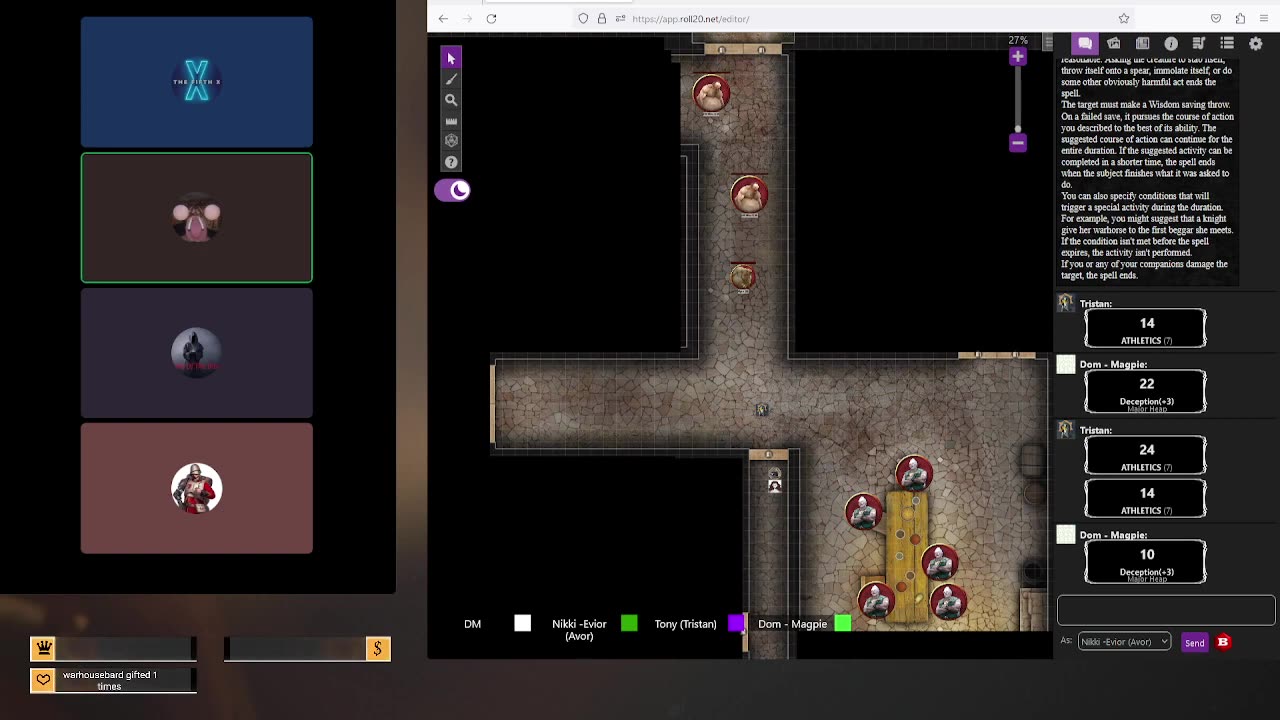Open the 'As: Nikki - Evior' speaker dropdown
The image size is (1280, 720).
click(1124, 642)
